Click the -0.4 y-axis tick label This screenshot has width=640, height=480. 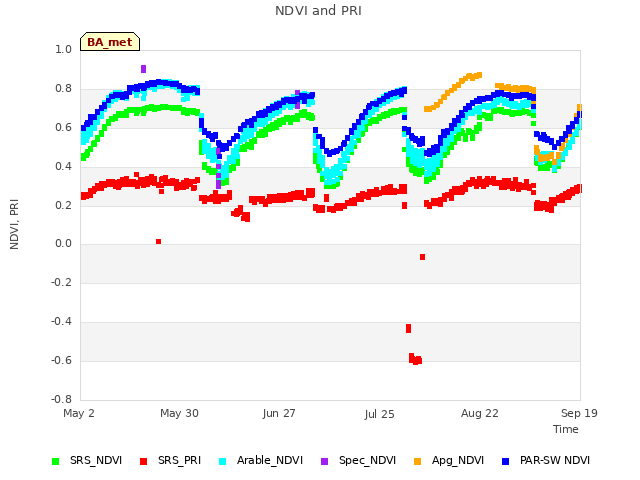62,322
